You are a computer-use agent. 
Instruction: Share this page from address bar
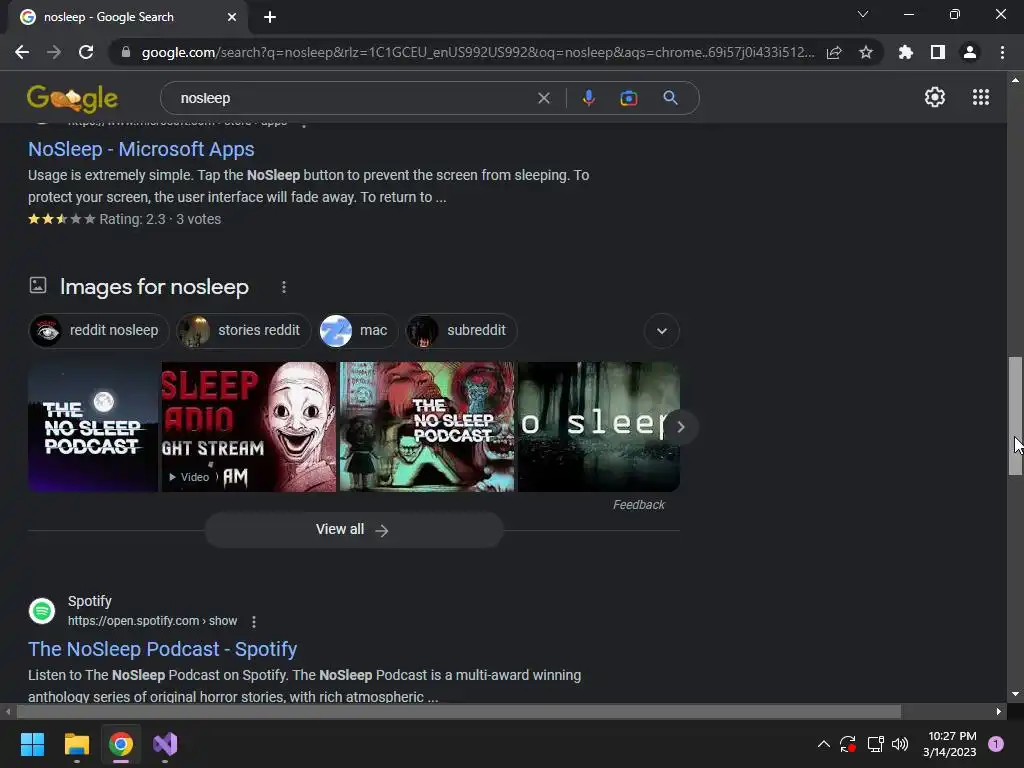click(834, 52)
